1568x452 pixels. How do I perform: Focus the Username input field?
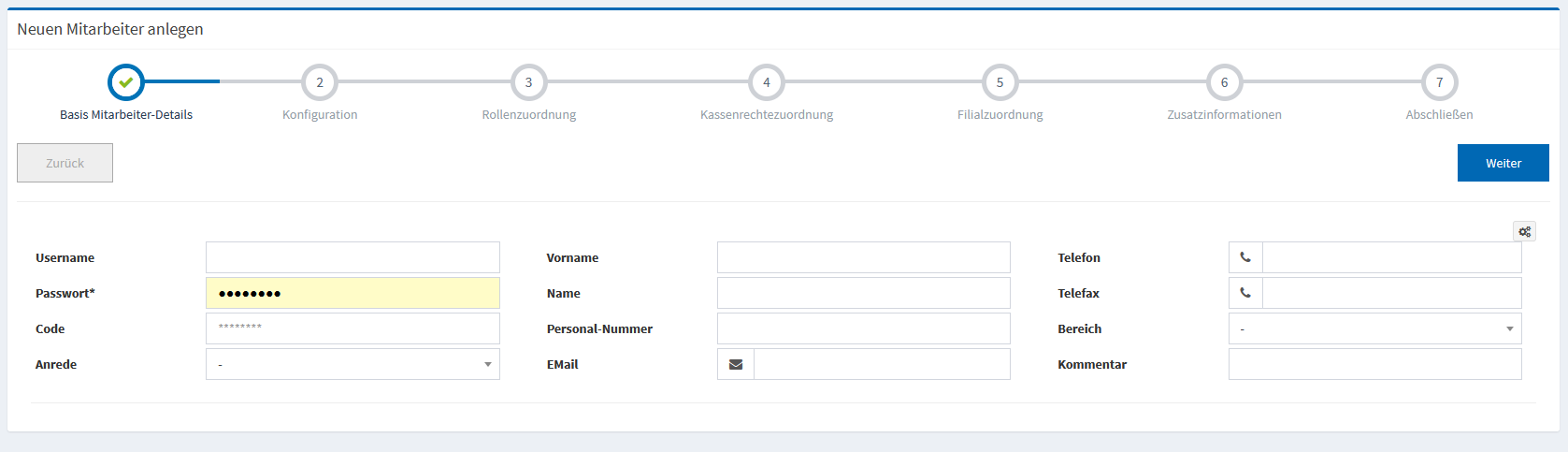(x=352, y=257)
